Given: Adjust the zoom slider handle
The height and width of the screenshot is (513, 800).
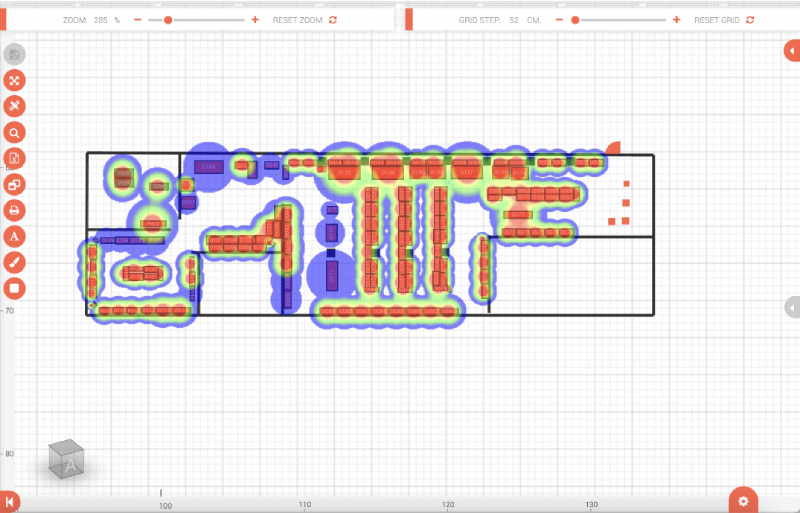Looking at the screenshot, I should (168, 20).
